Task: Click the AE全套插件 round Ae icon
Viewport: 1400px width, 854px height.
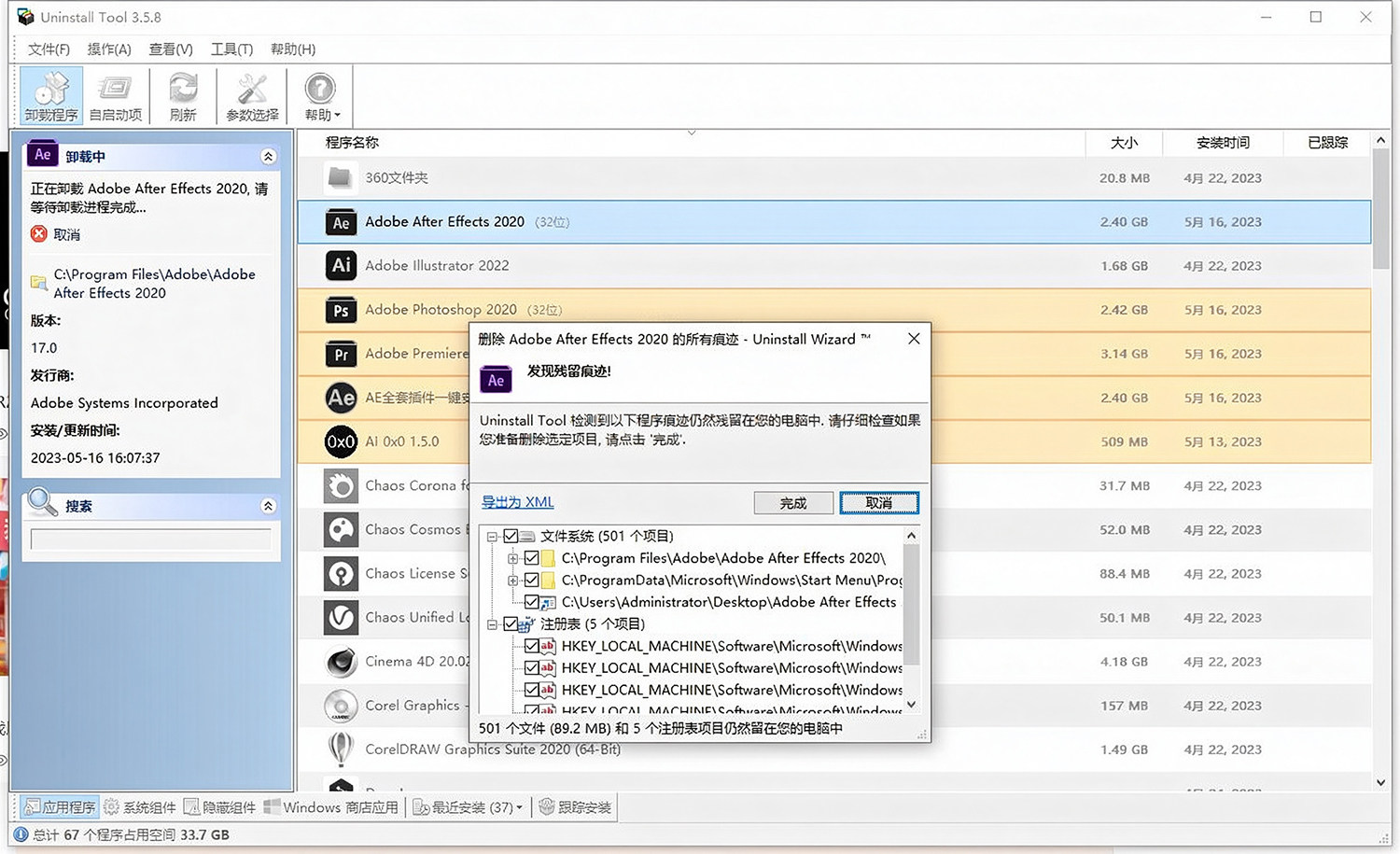Action: point(342,398)
